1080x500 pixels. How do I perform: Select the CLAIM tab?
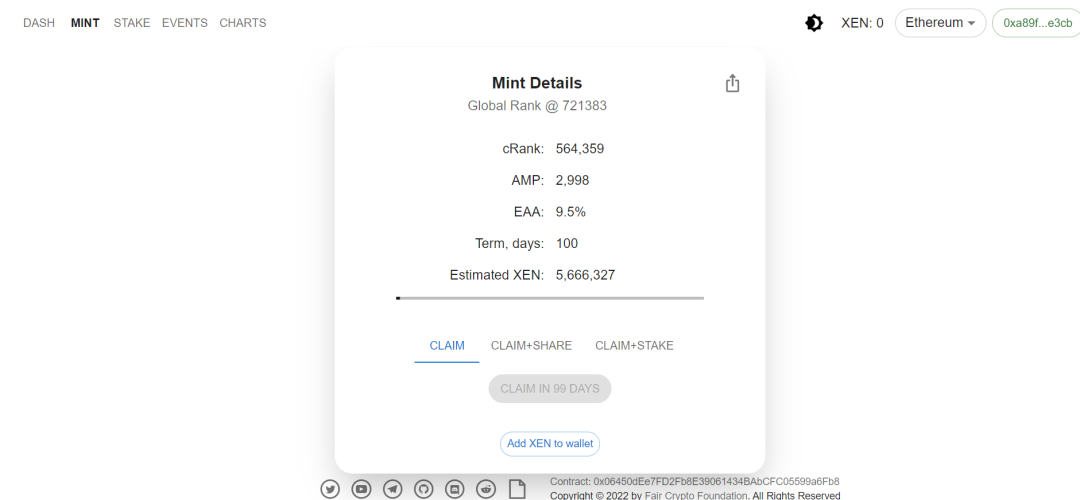click(x=447, y=346)
